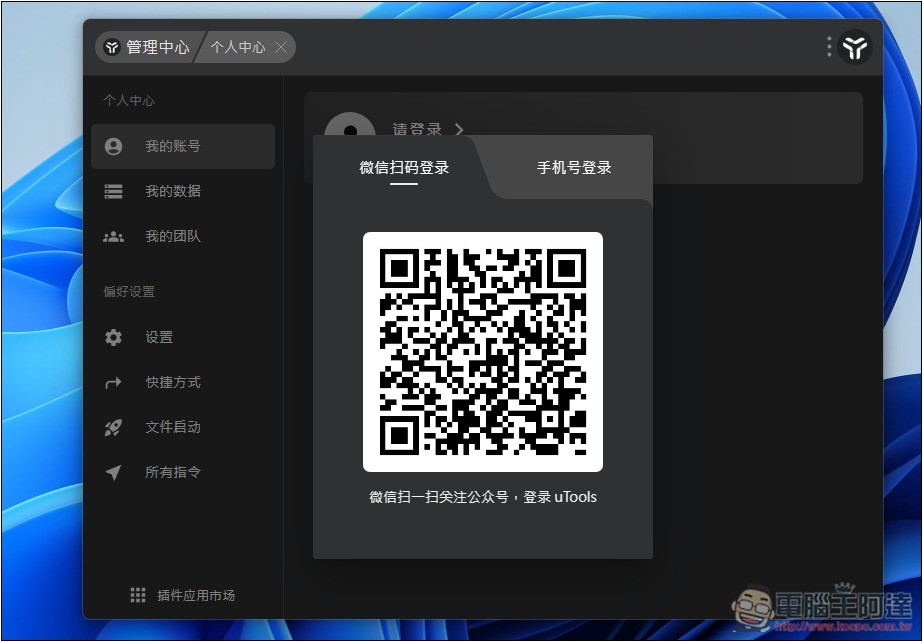Click the default user avatar

pyautogui.click(x=350, y=130)
